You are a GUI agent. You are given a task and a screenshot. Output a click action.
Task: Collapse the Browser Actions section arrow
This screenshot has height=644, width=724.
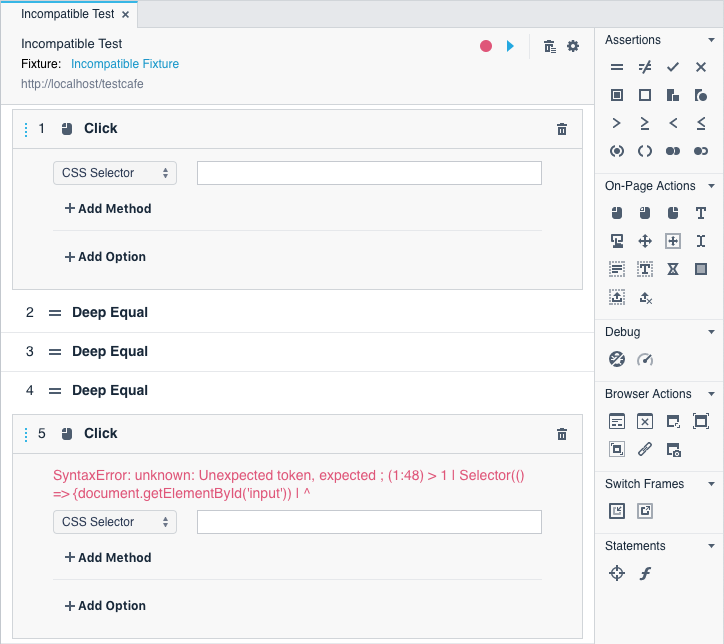[x=711, y=394]
